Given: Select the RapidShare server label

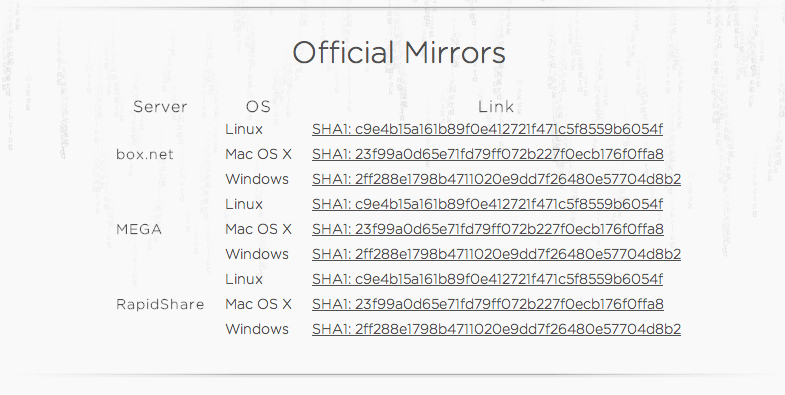Looking at the screenshot, I should click(160, 304).
